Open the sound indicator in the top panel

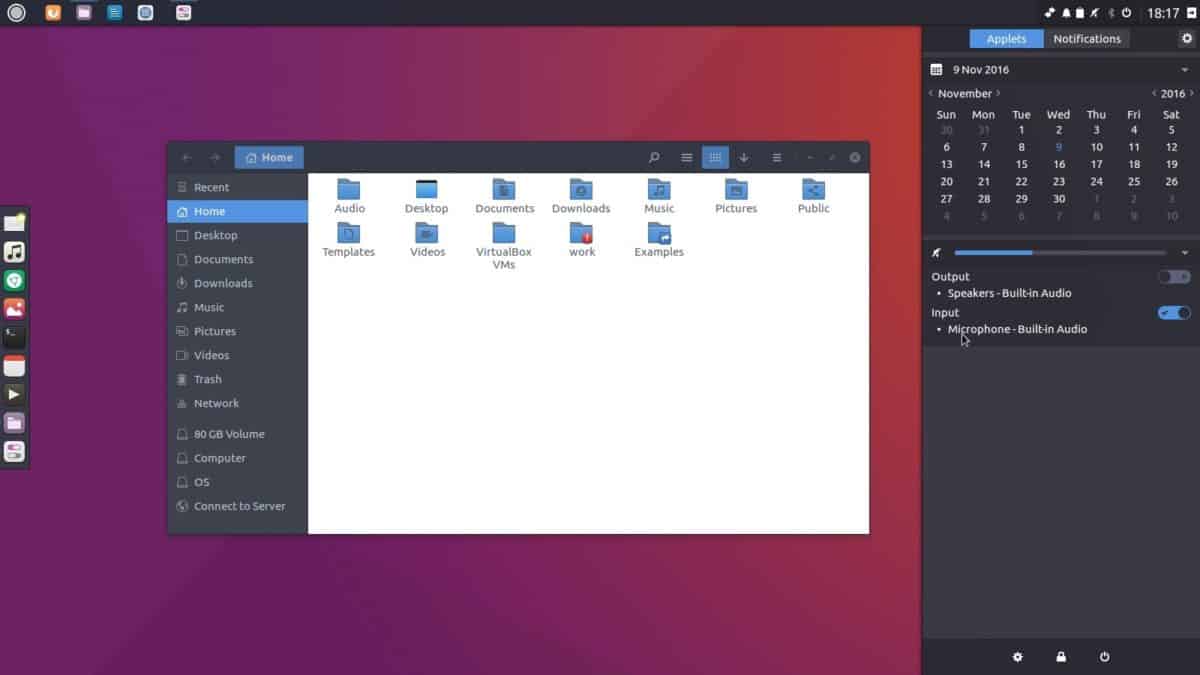coord(1093,13)
